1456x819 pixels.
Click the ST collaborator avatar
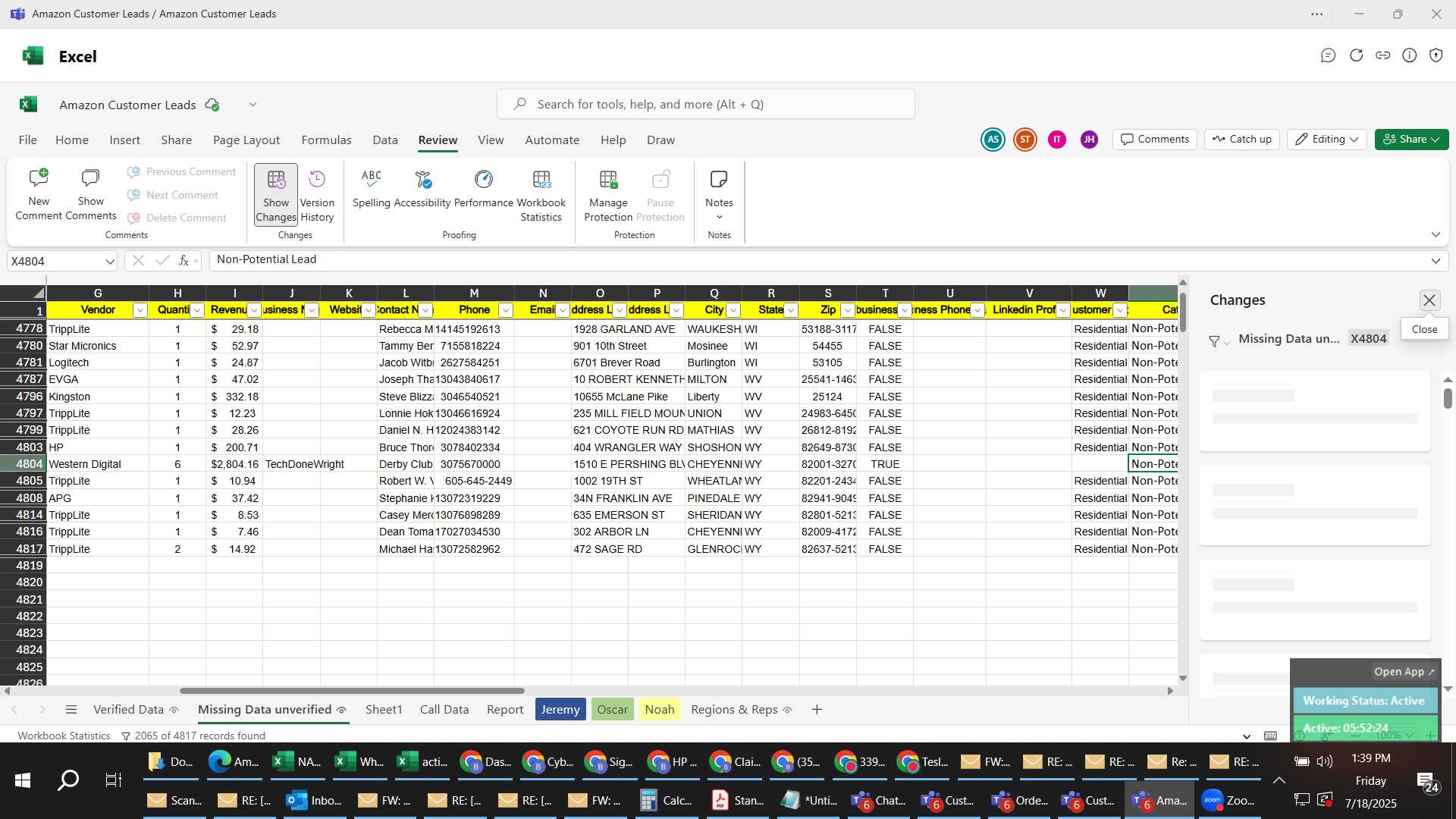pyautogui.click(x=1025, y=140)
